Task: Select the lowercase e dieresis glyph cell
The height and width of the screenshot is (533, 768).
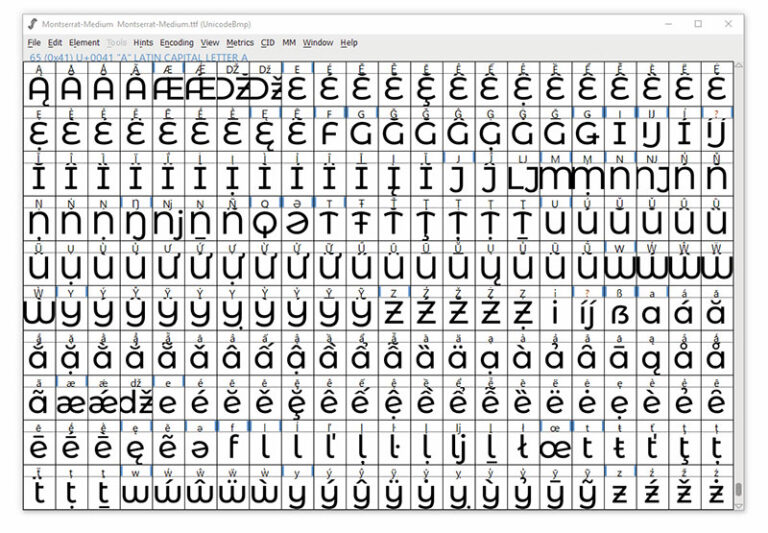Action: pyautogui.click(x=556, y=398)
